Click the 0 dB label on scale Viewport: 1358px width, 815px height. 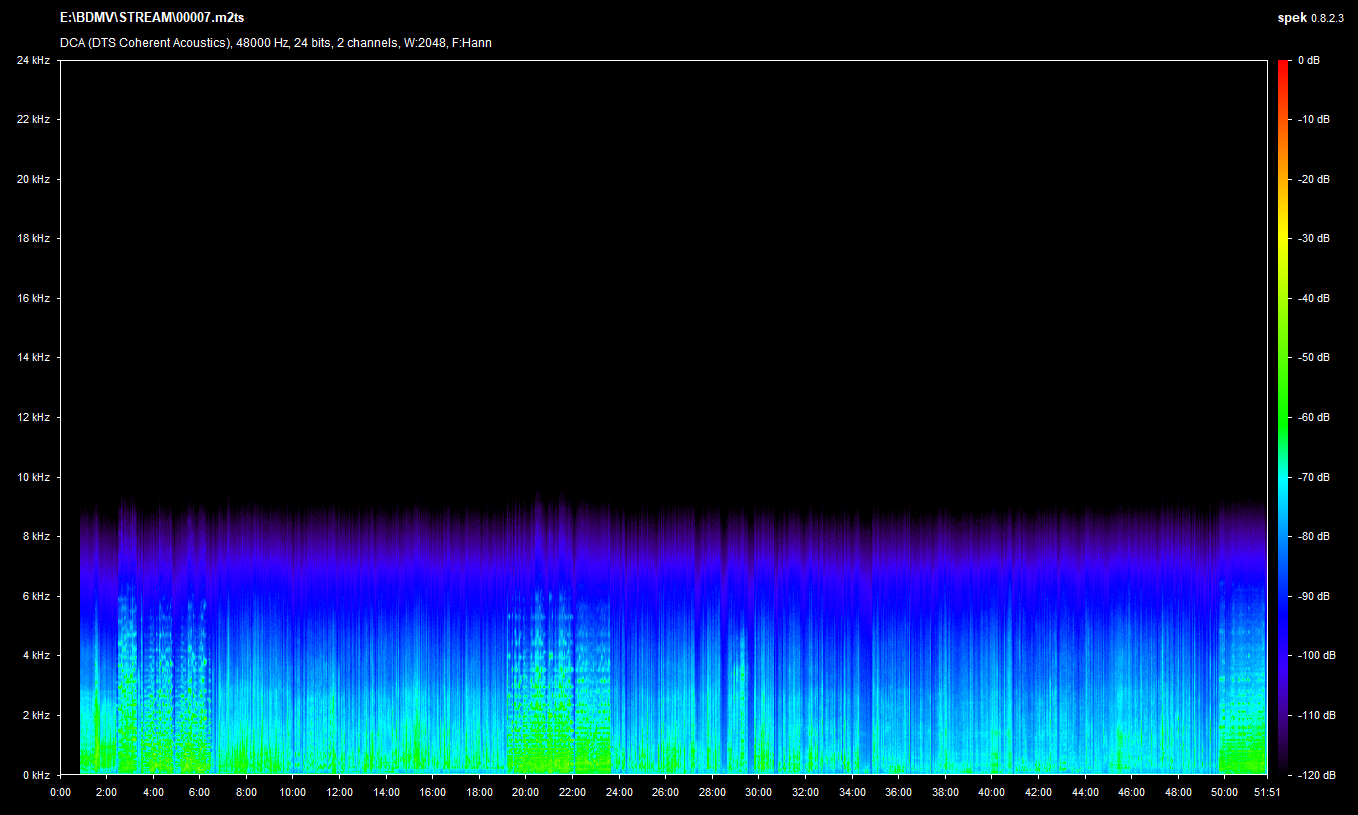point(1308,61)
